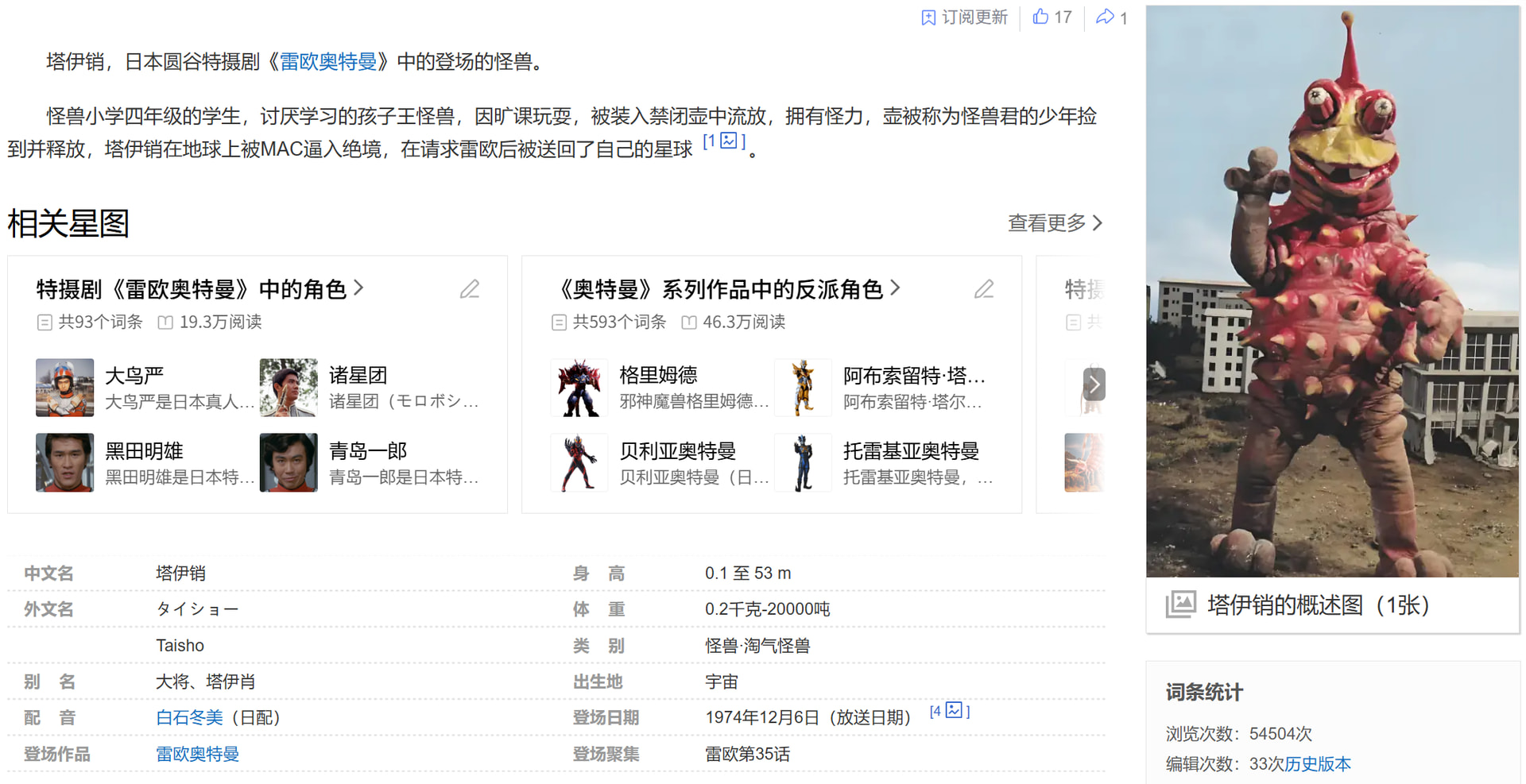Open 青岛一郎 name link
The height and width of the screenshot is (784, 1526).
[x=368, y=451]
